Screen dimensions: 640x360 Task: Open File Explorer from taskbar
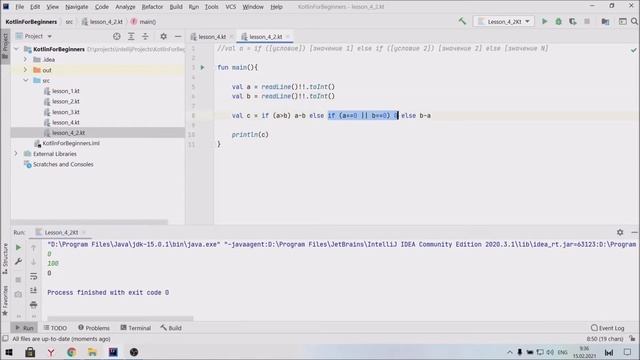click(92, 352)
